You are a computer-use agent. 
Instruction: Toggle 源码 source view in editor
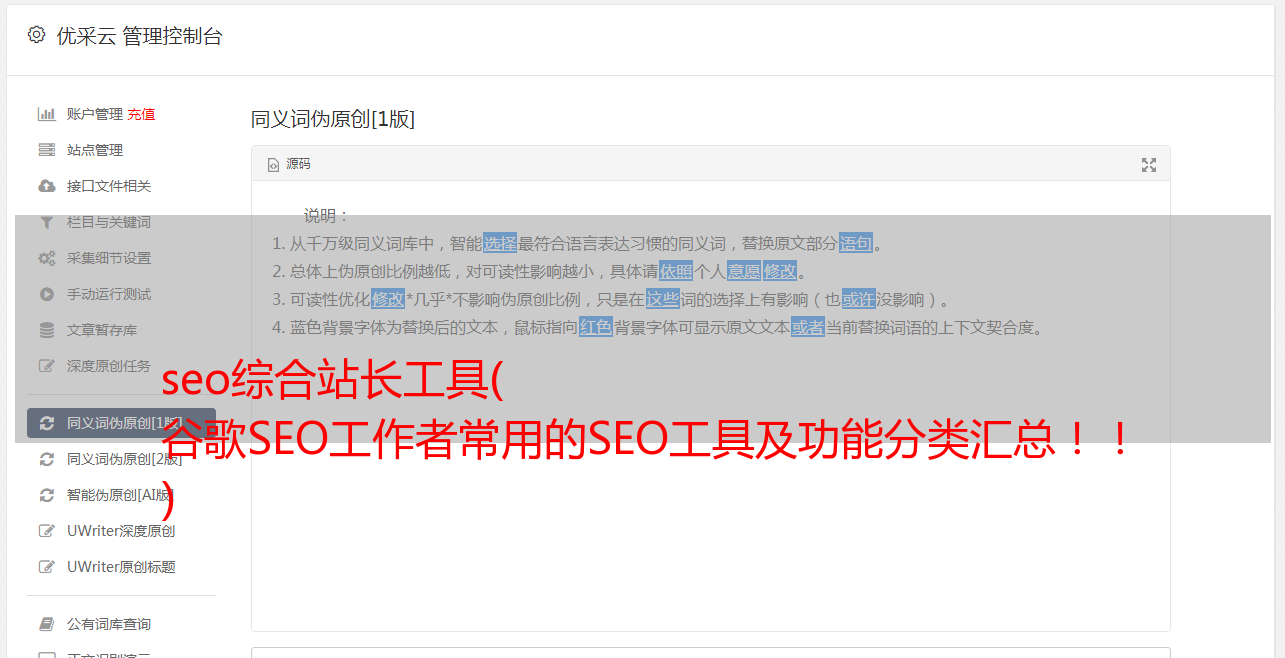pyautogui.click(x=289, y=164)
